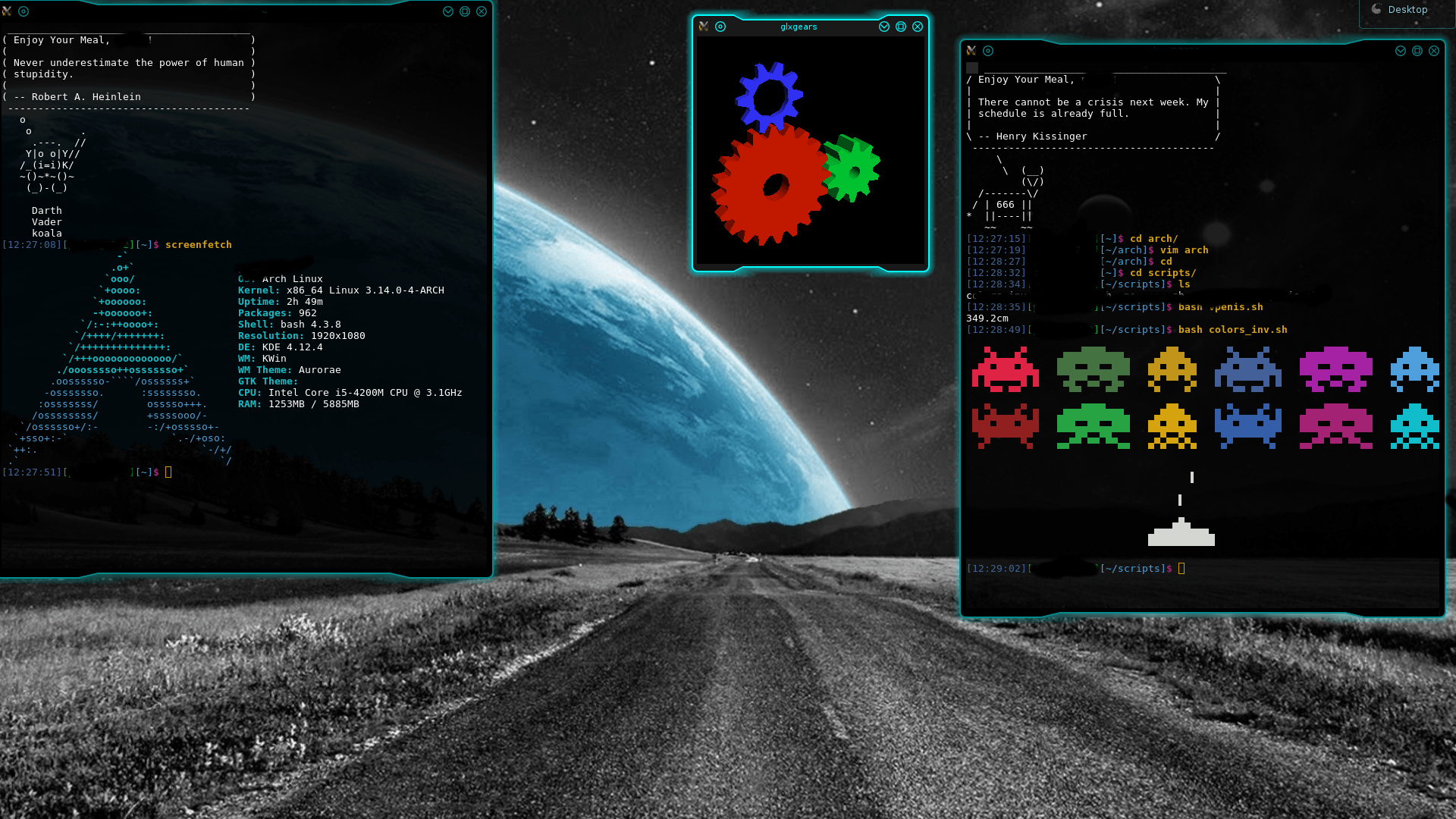Click the dark red space invader

(1006, 426)
